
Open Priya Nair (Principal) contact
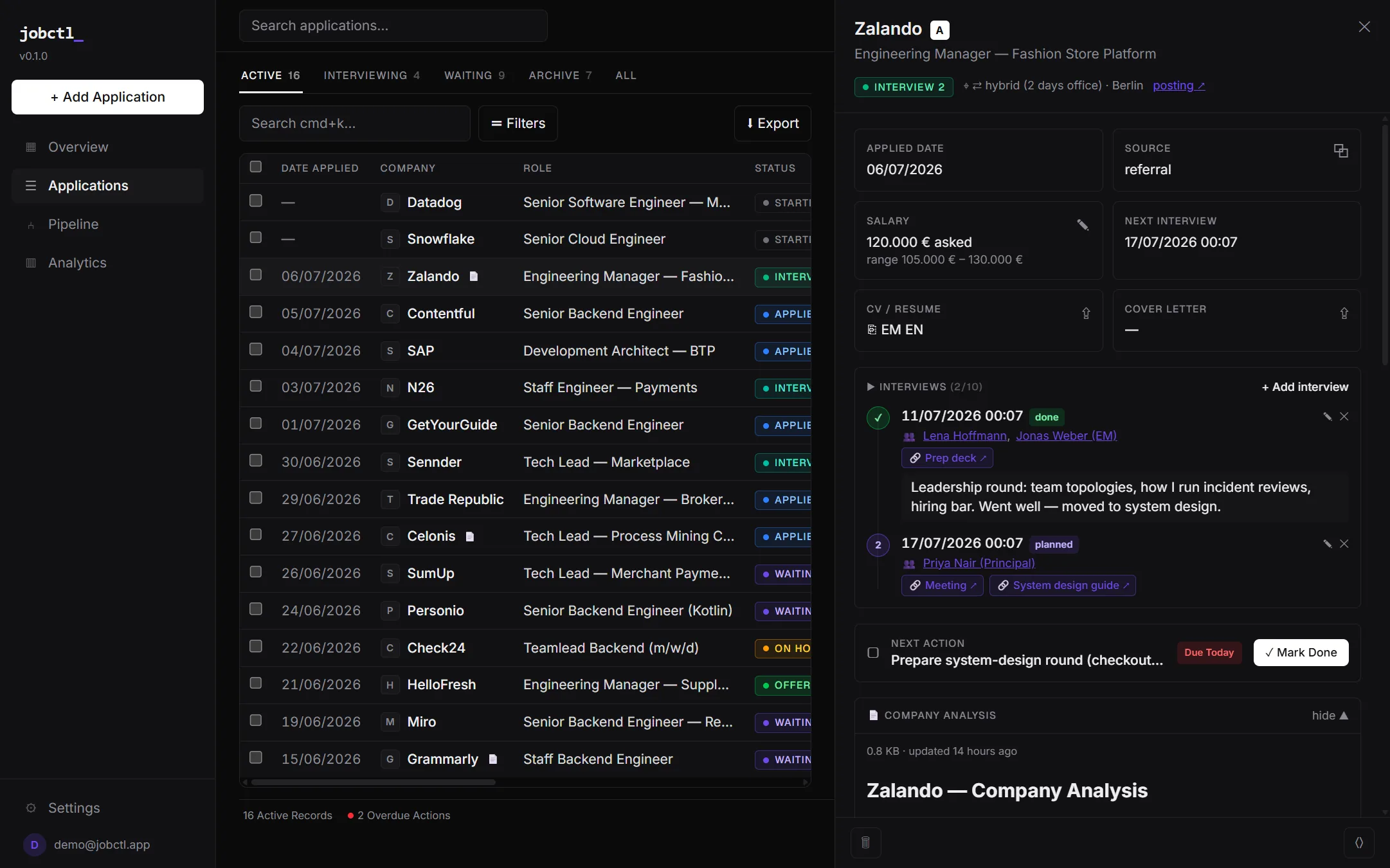pos(979,563)
